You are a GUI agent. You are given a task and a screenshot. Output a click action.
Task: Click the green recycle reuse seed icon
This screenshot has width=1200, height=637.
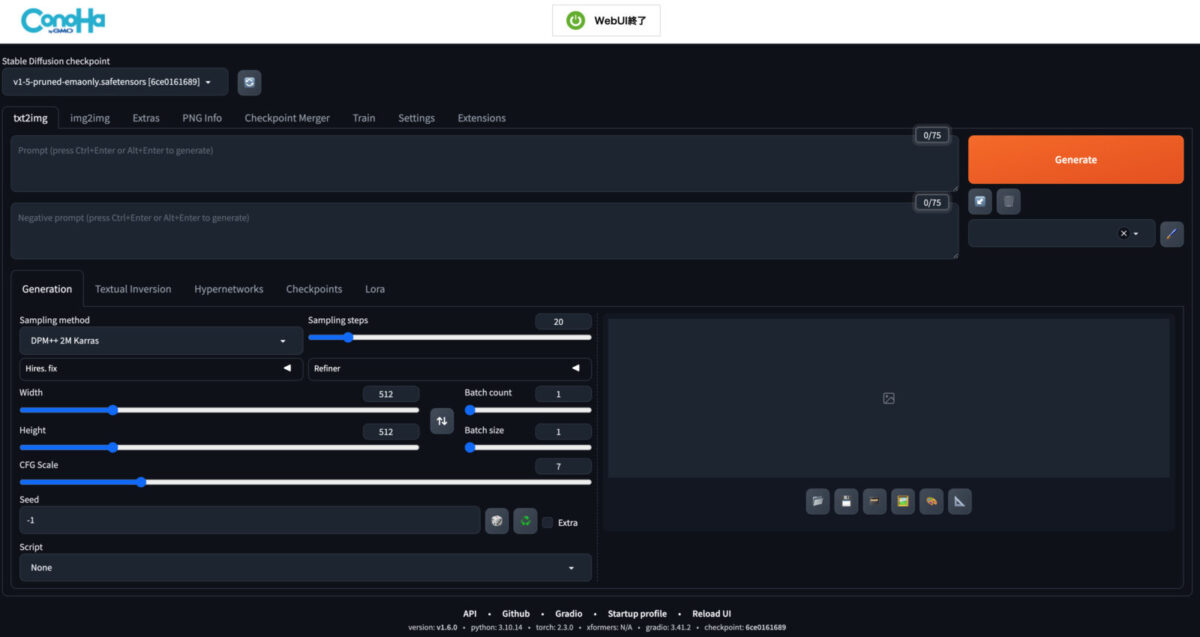point(525,521)
